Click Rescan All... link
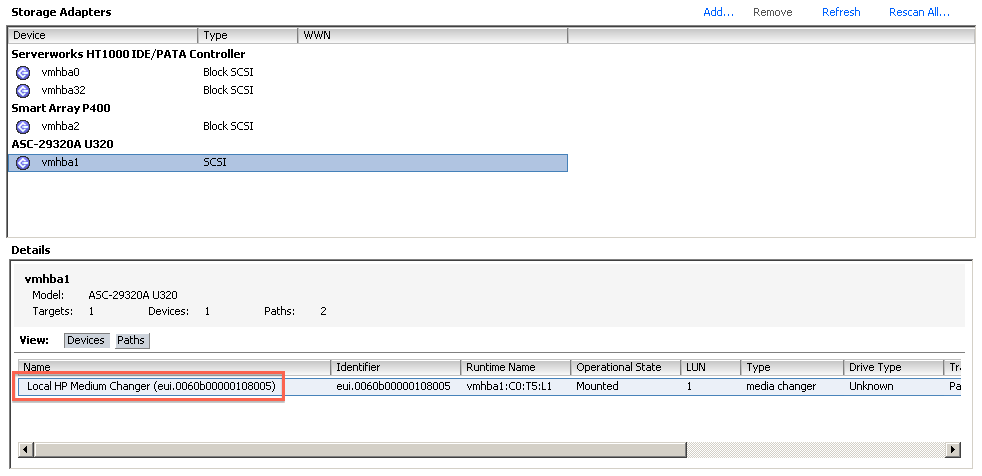 (919, 13)
